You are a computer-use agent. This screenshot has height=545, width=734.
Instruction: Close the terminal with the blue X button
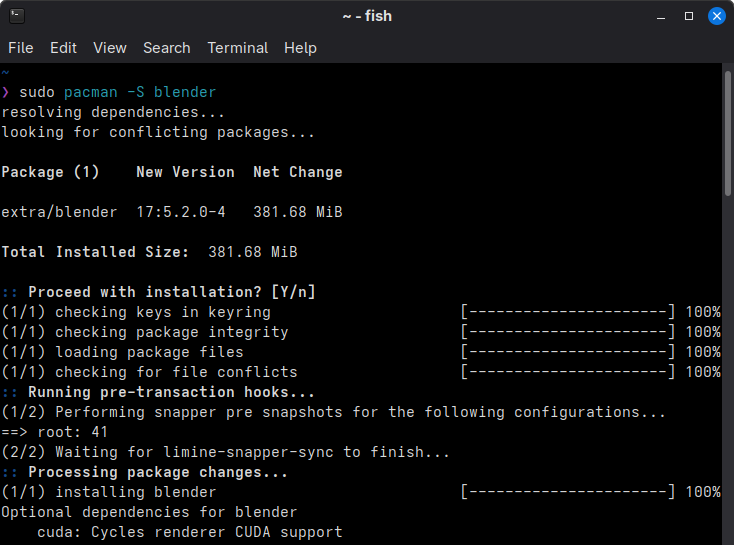pyautogui.click(x=717, y=16)
